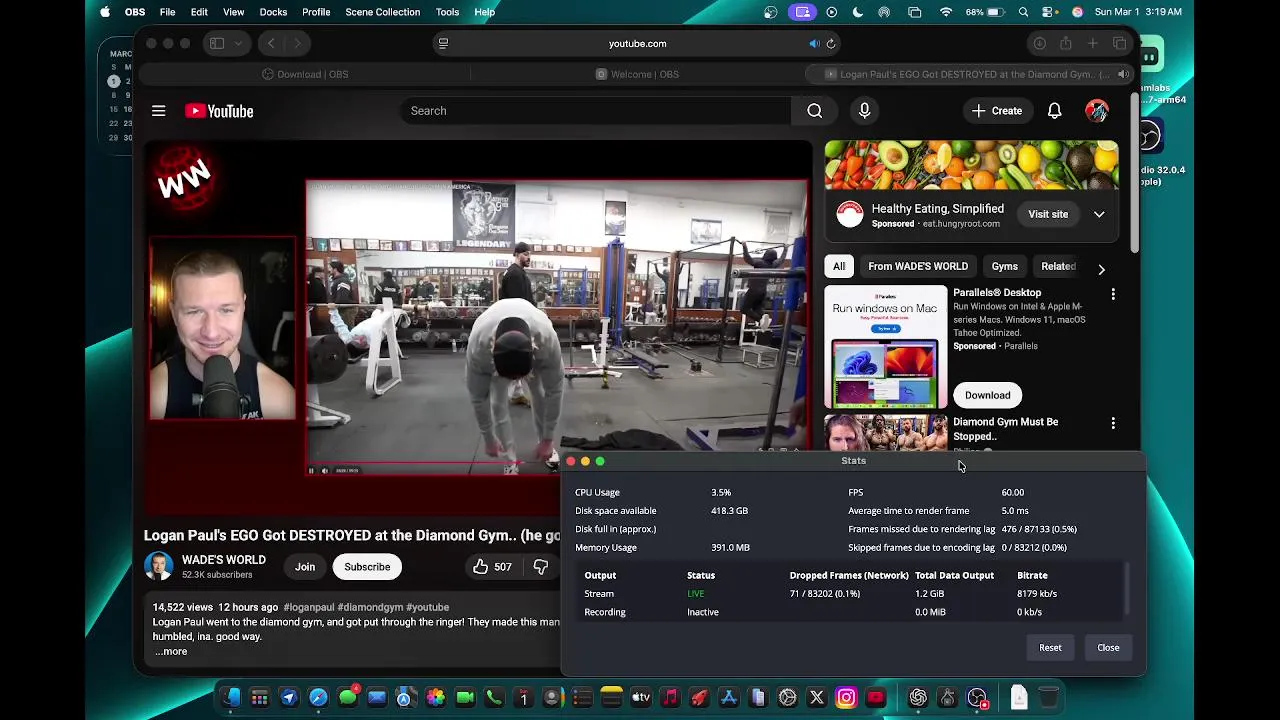
Task: Open a new Safari tab with plus
Action: 1093,44
